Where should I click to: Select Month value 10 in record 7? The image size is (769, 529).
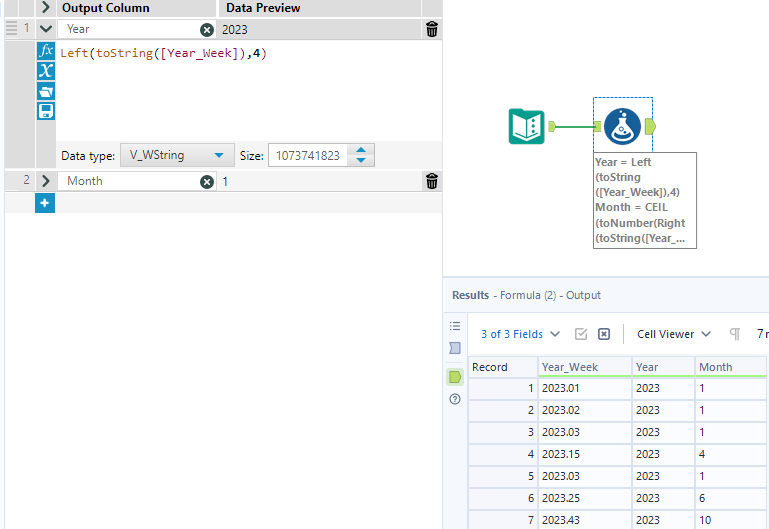731,520
